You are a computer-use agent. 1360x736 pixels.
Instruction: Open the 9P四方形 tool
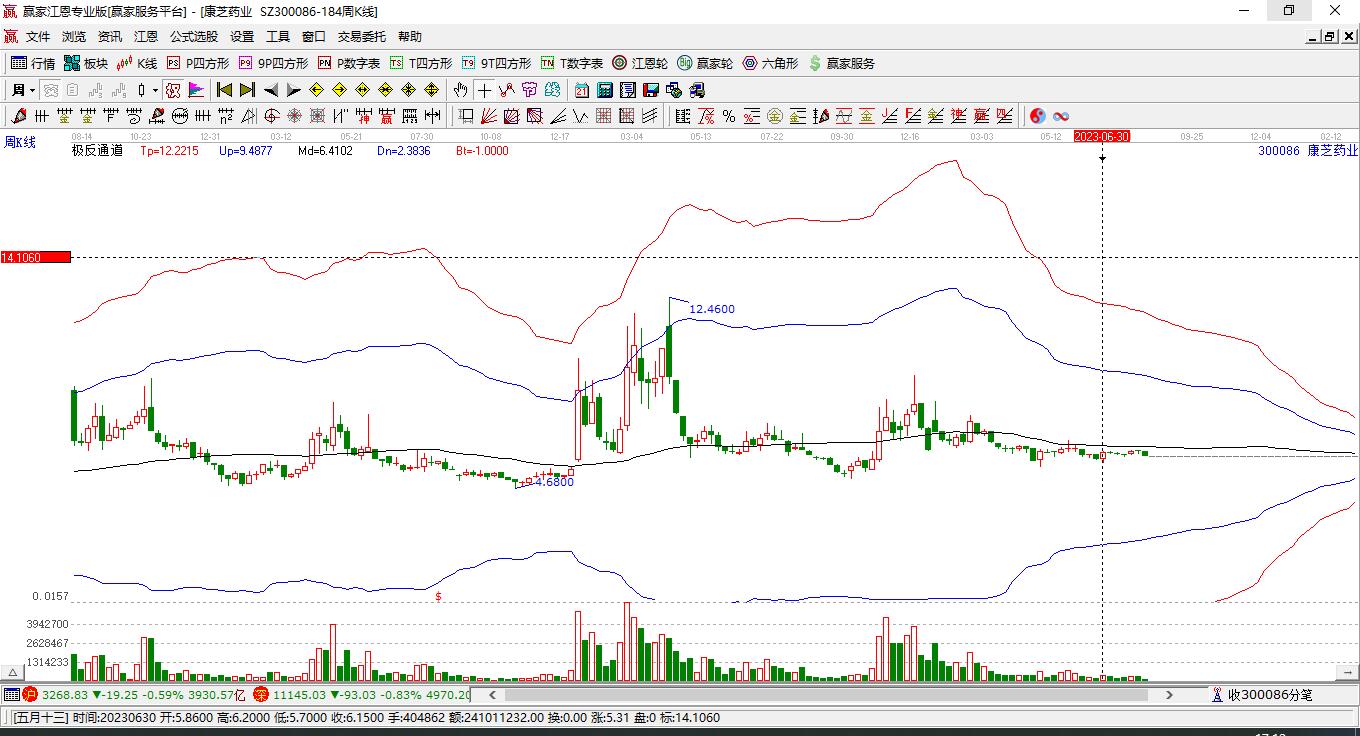(x=273, y=63)
